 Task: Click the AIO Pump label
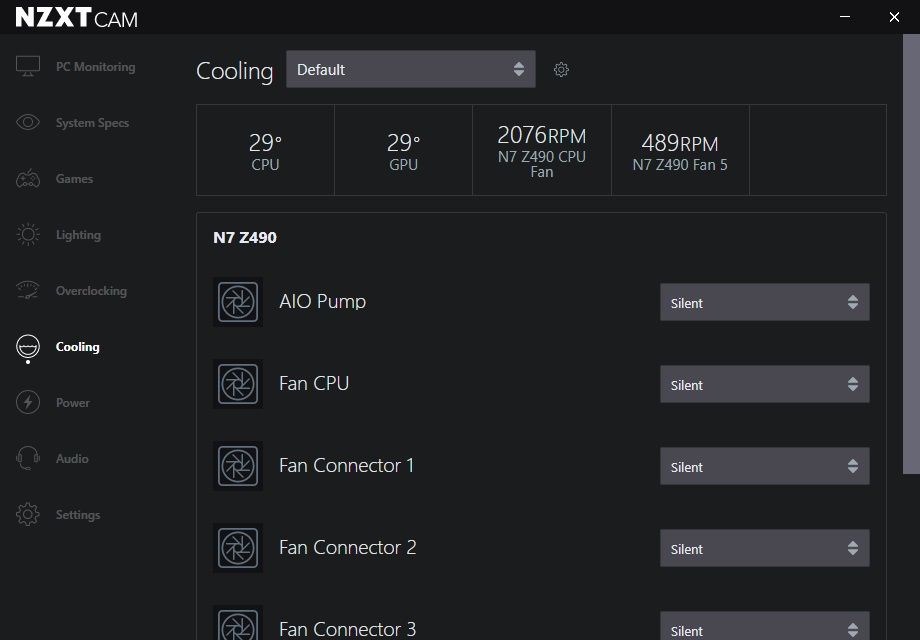pyautogui.click(x=323, y=301)
